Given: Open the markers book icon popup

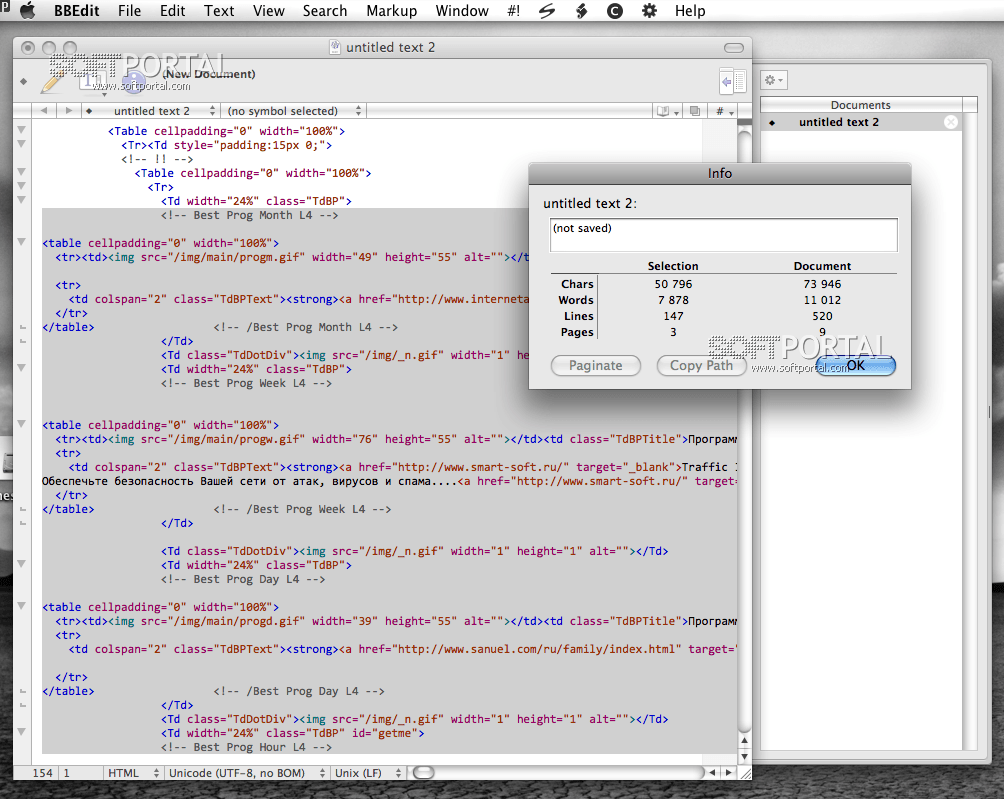Looking at the screenshot, I should [x=667, y=111].
